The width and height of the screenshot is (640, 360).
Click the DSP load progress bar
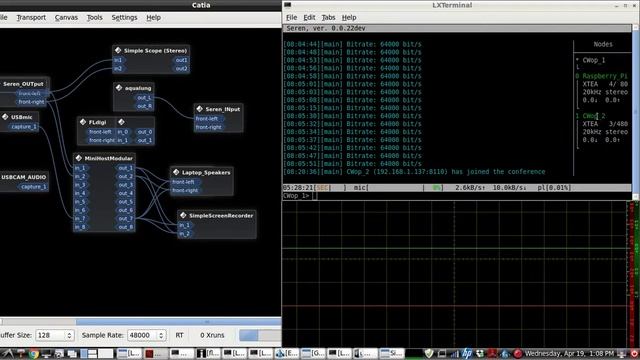click(x=260, y=335)
